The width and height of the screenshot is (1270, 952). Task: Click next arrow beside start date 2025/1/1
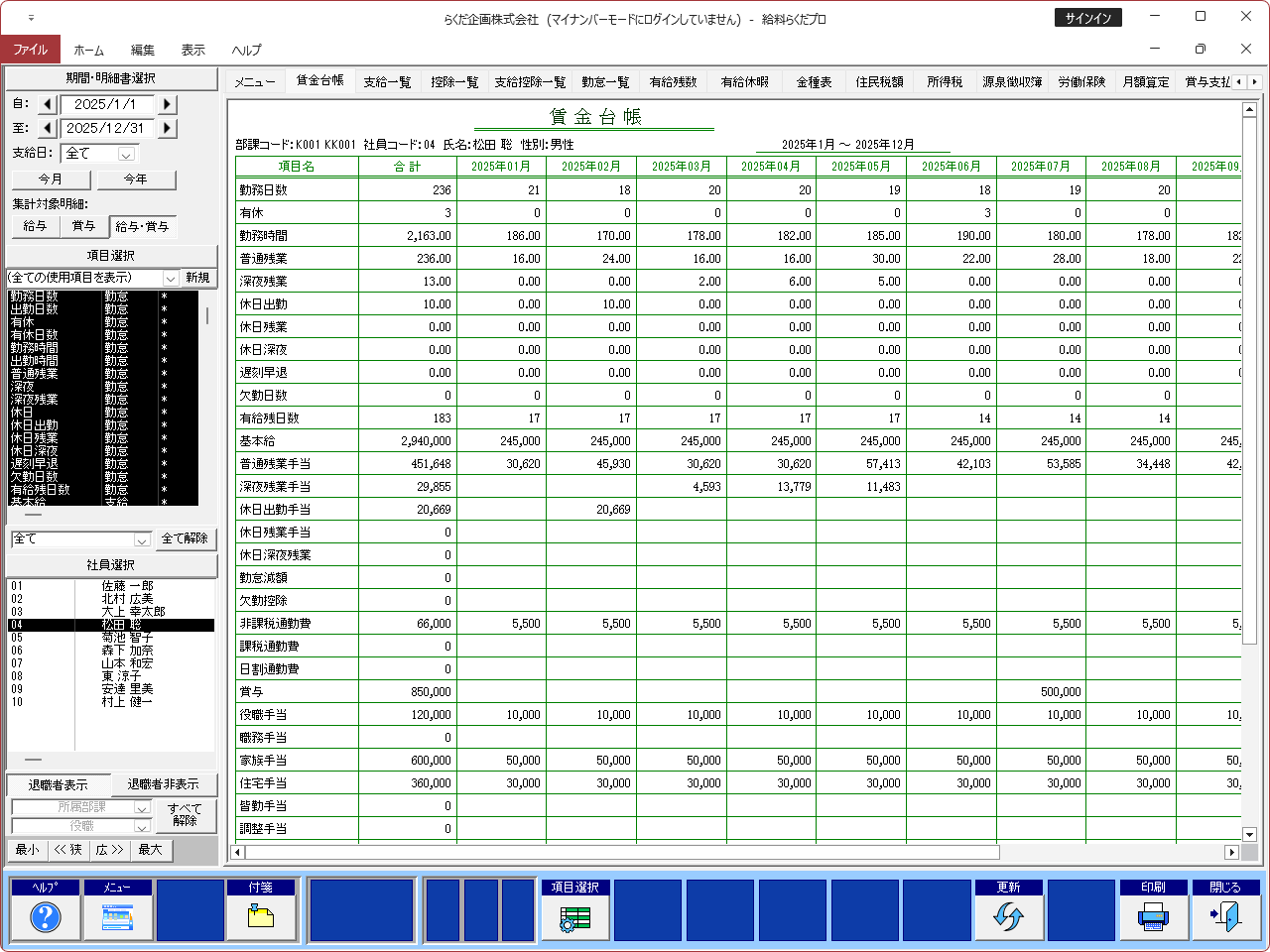[x=167, y=104]
